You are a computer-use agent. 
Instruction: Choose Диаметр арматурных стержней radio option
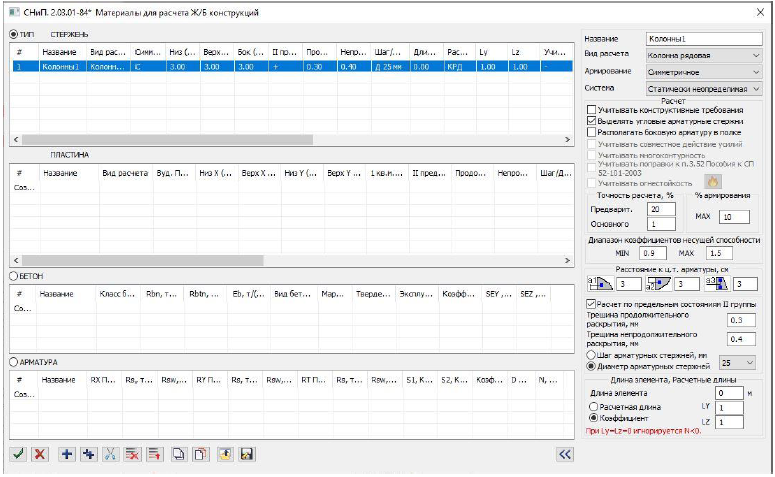pyautogui.click(x=591, y=366)
